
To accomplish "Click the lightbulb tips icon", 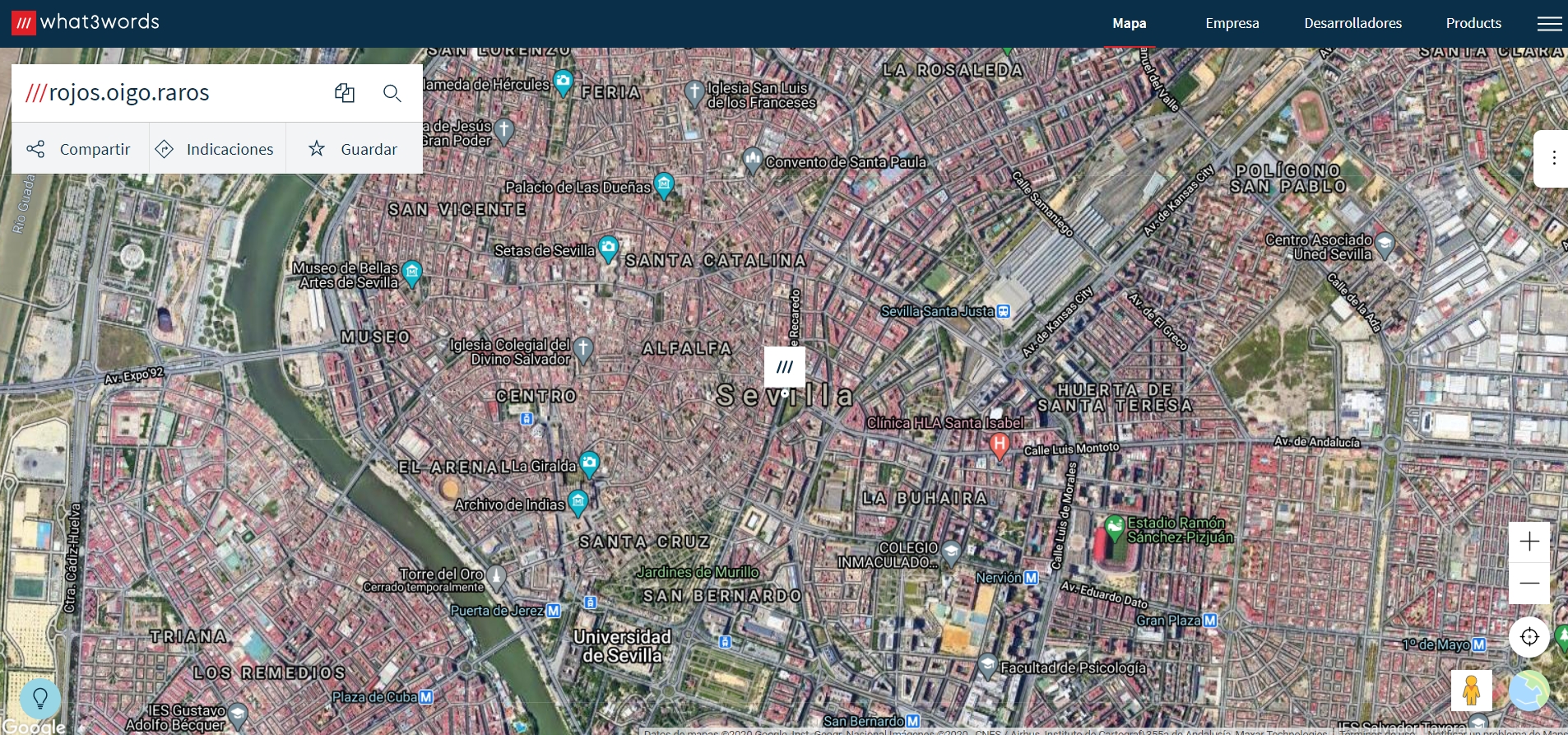I will tap(39, 699).
